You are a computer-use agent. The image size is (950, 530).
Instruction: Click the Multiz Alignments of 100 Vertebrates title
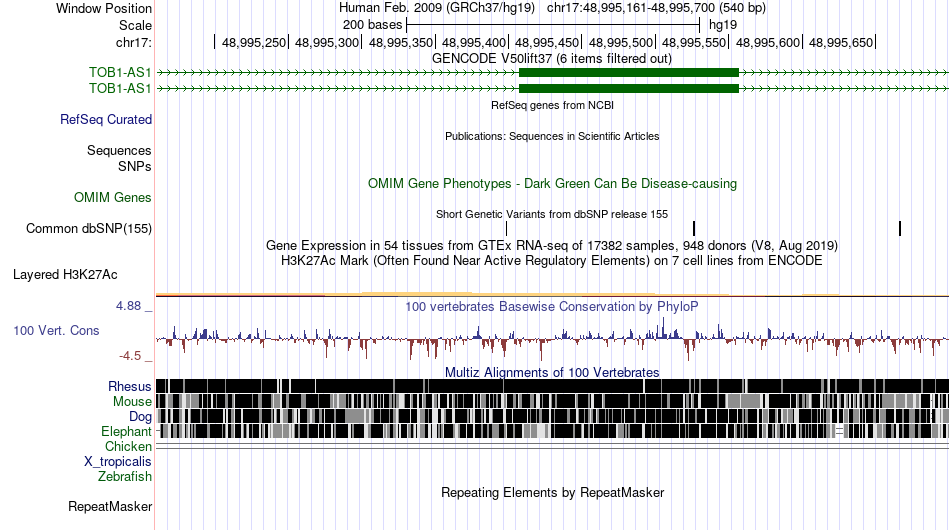tap(552, 372)
